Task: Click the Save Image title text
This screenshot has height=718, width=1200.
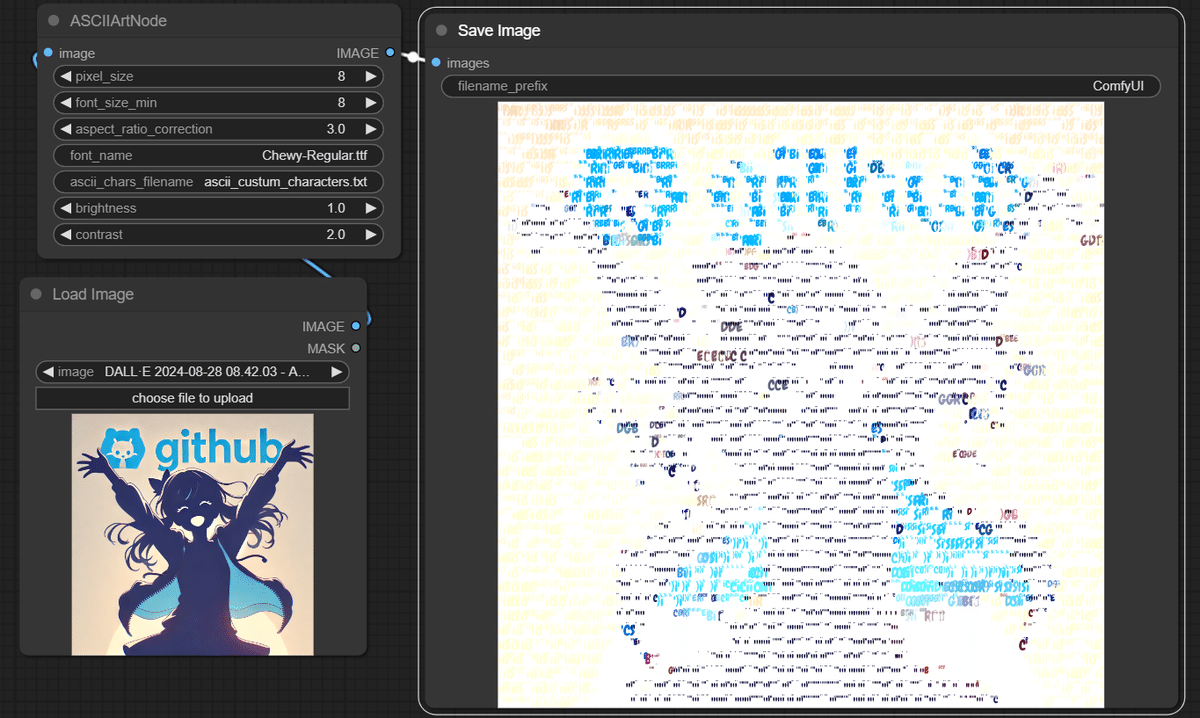Action: coord(499,31)
